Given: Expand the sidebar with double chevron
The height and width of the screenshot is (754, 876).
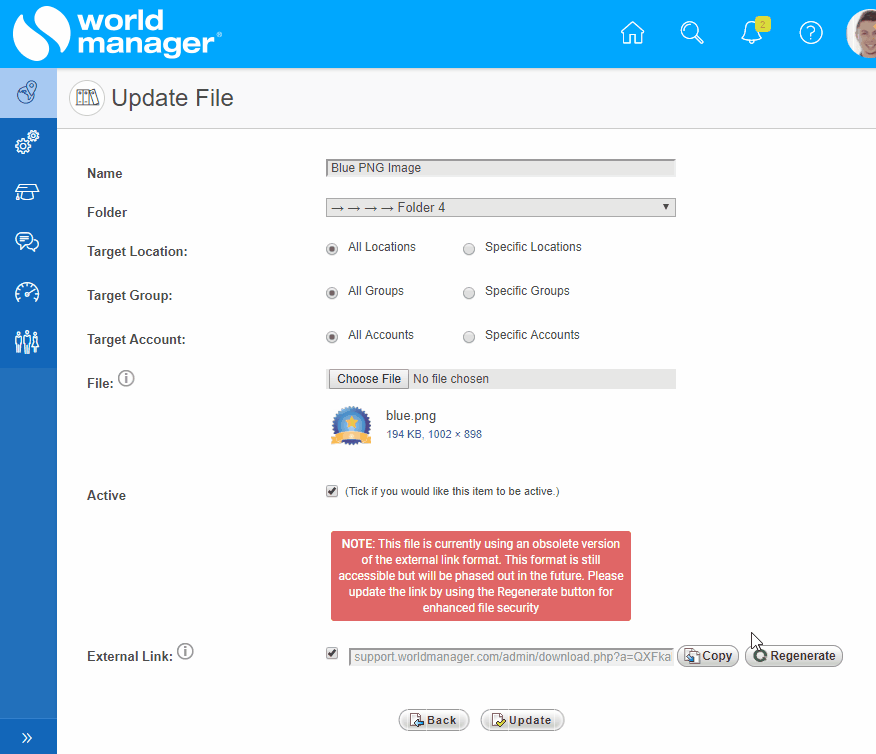Looking at the screenshot, I should pyautogui.click(x=27, y=738).
